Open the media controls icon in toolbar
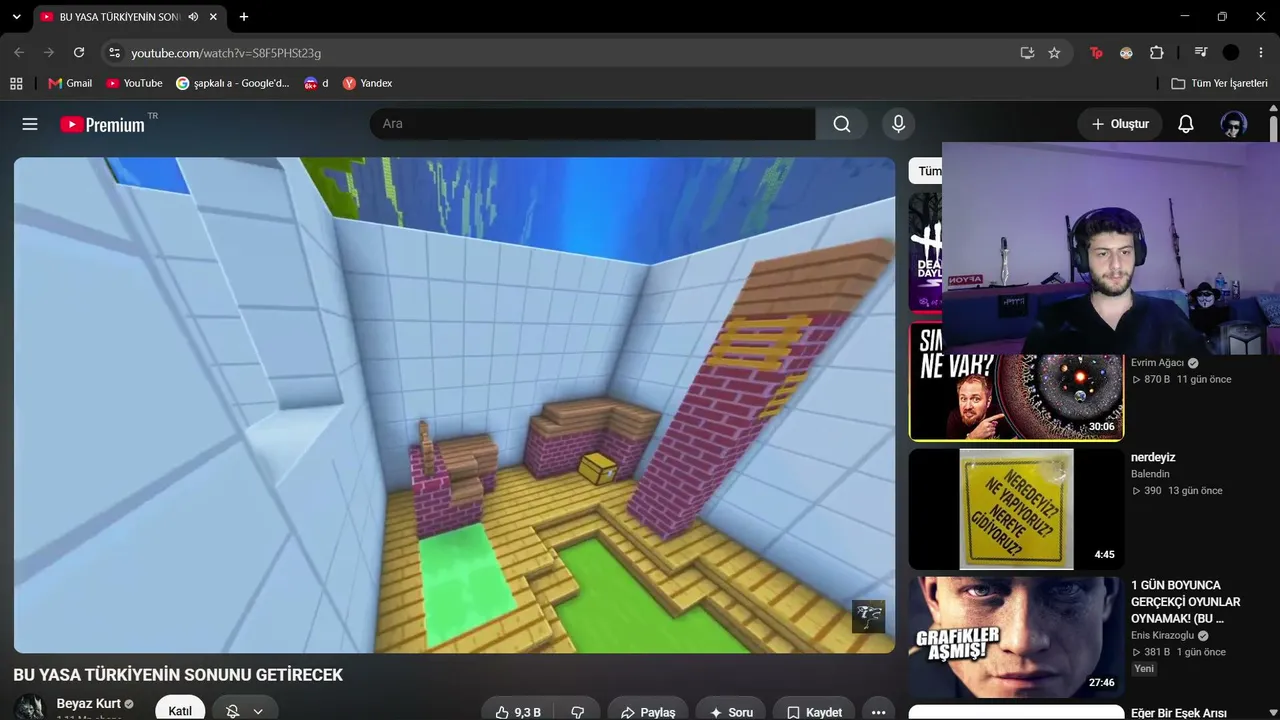The image size is (1280, 720). click(x=1201, y=52)
